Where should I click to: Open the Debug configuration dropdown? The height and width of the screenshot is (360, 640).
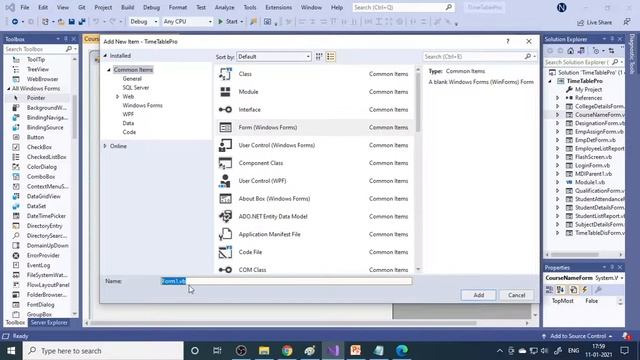143,22
